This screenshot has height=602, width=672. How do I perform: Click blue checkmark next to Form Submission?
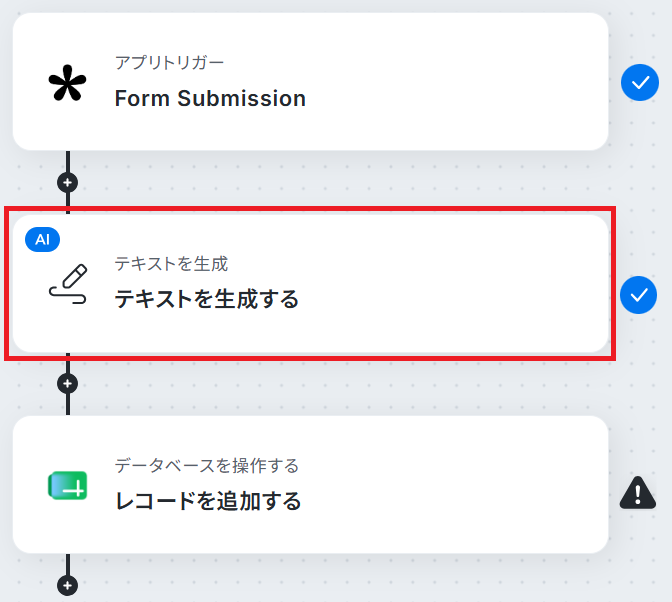point(640,83)
